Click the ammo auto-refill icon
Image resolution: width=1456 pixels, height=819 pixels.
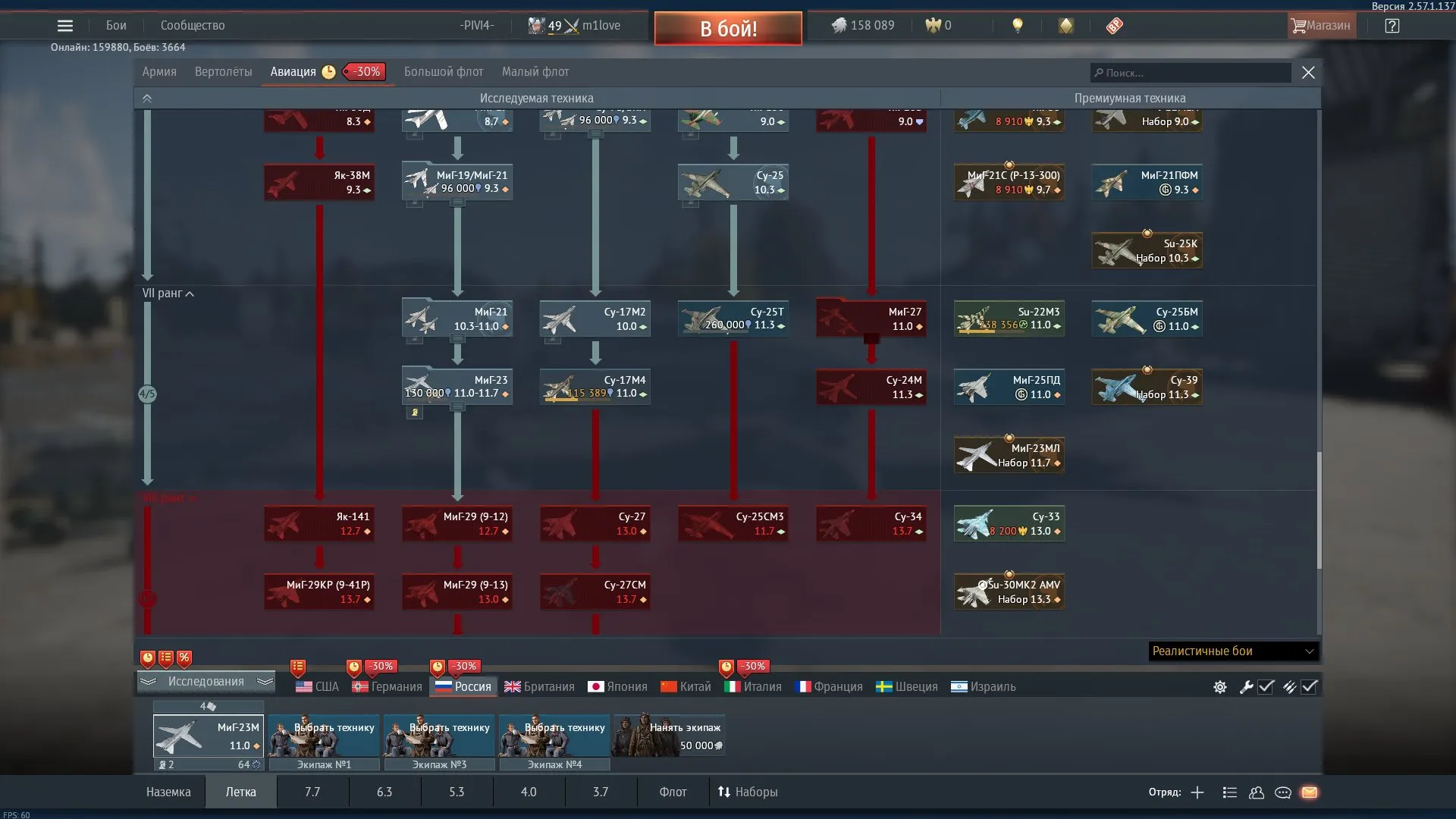coord(1289,687)
